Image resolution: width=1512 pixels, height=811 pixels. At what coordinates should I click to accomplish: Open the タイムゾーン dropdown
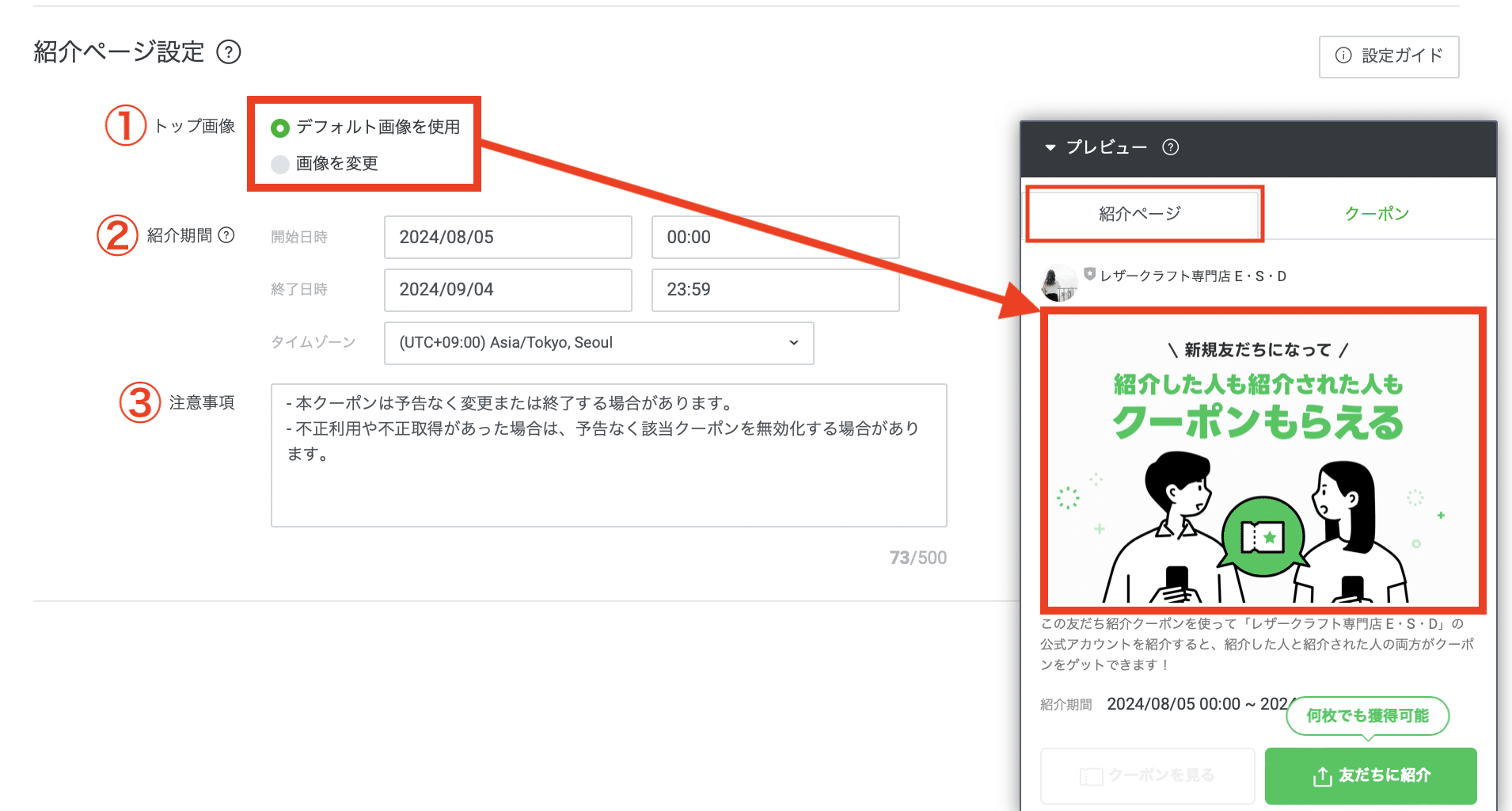pos(598,343)
